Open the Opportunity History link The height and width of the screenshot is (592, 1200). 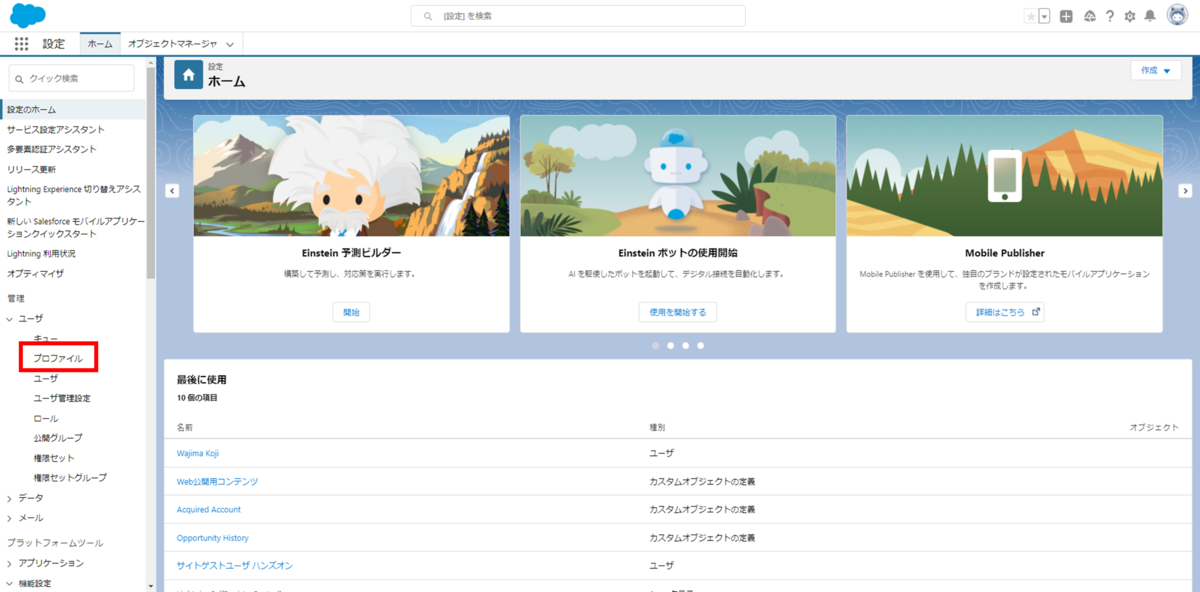click(213, 538)
